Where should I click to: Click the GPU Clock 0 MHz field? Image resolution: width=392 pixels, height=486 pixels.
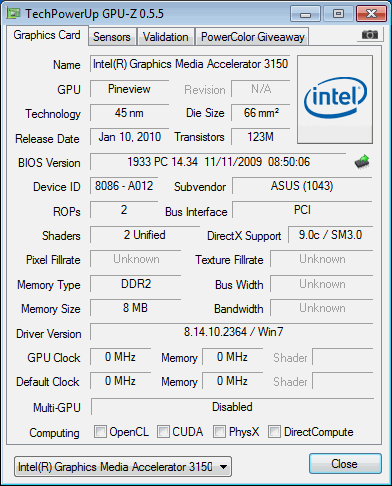point(120,357)
